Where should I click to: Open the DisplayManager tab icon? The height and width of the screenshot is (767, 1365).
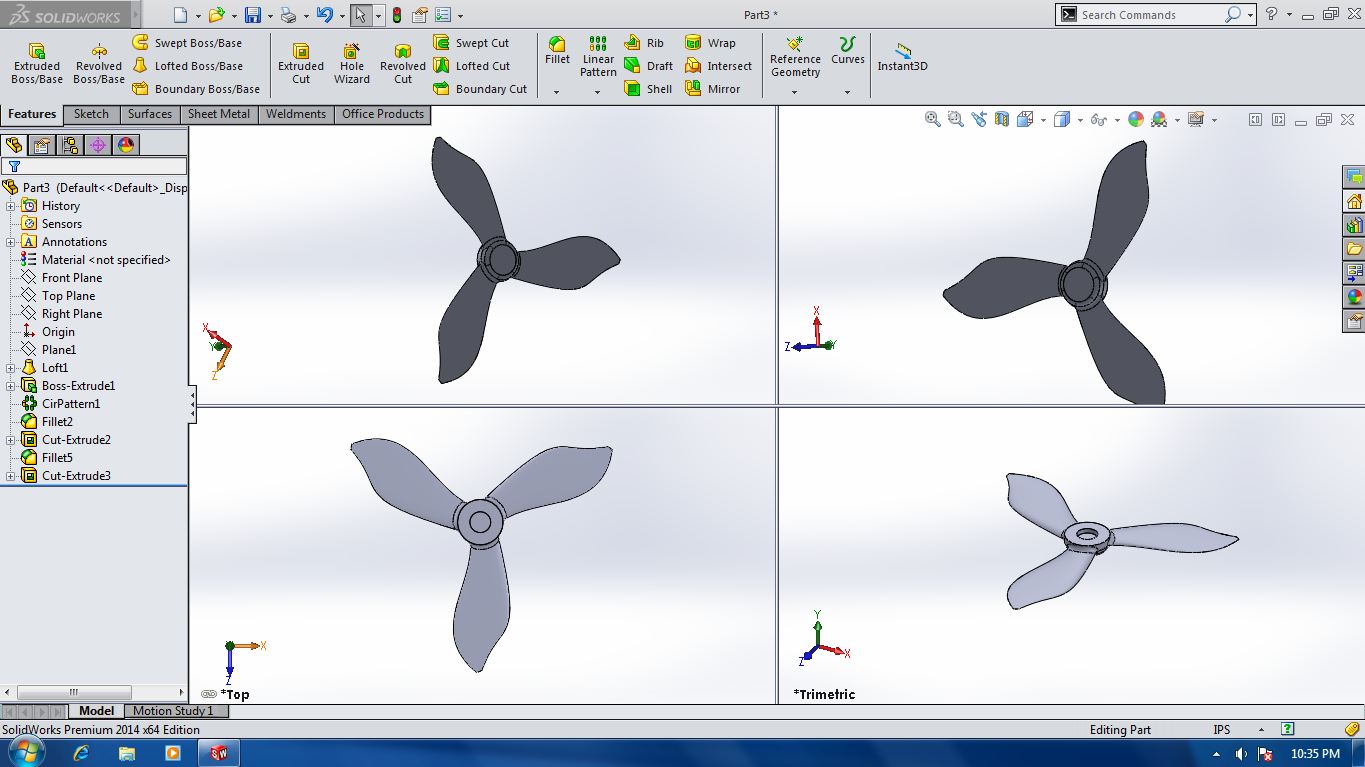pos(126,145)
